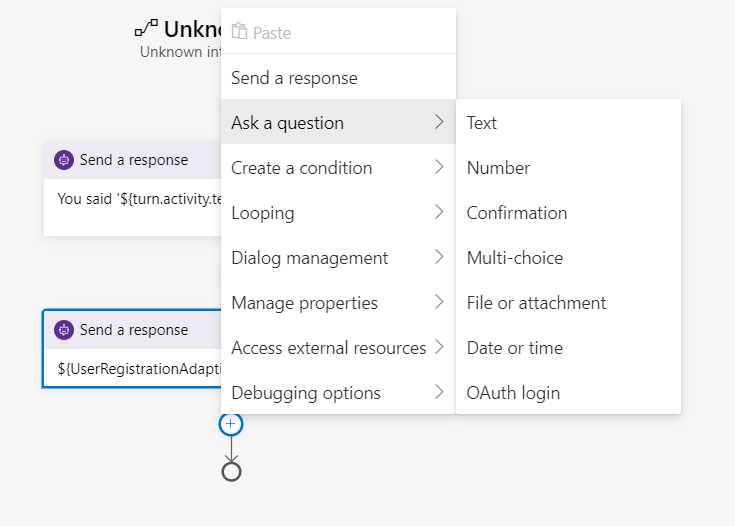Select Multi-choice question type
The image size is (735, 526).
(x=568, y=258)
